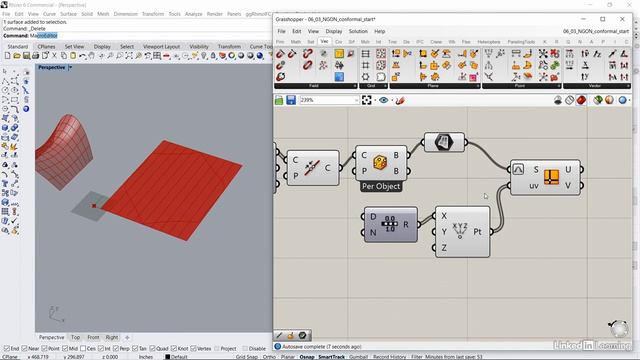
Task: Open Grasshopper File menu
Action: (282, 31)
